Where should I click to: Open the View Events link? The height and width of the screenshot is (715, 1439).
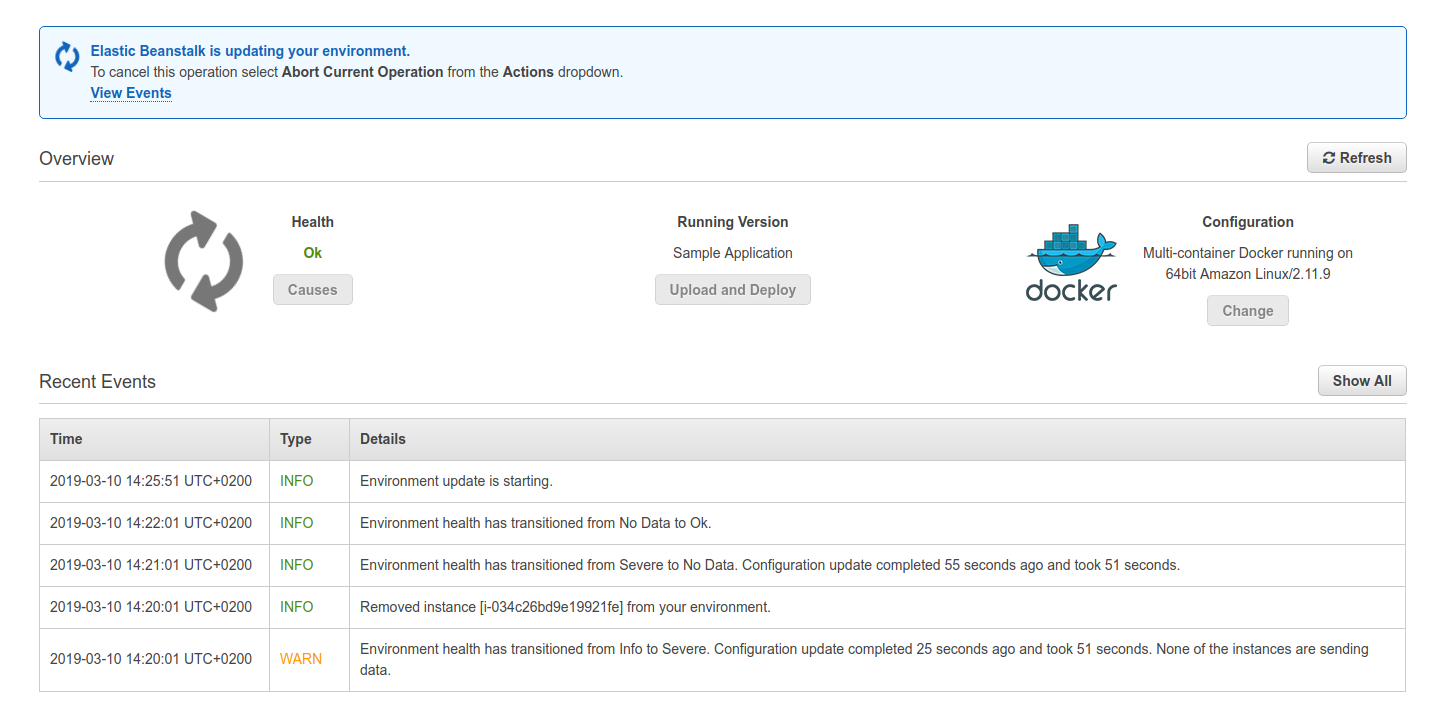(131, 93)
